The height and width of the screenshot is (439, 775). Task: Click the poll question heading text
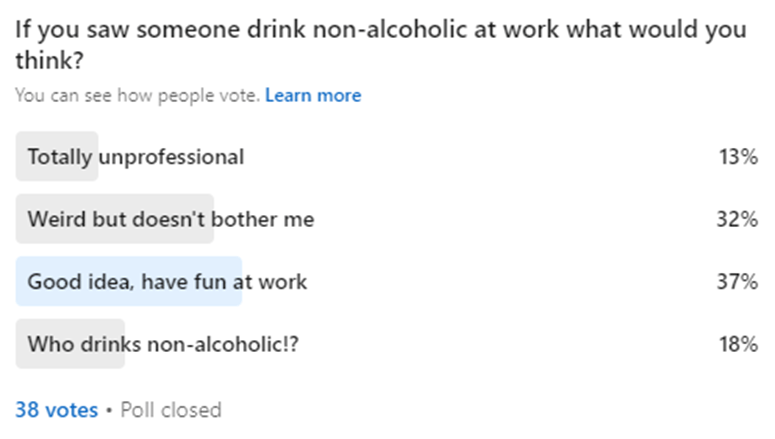(x=380, y=30)
